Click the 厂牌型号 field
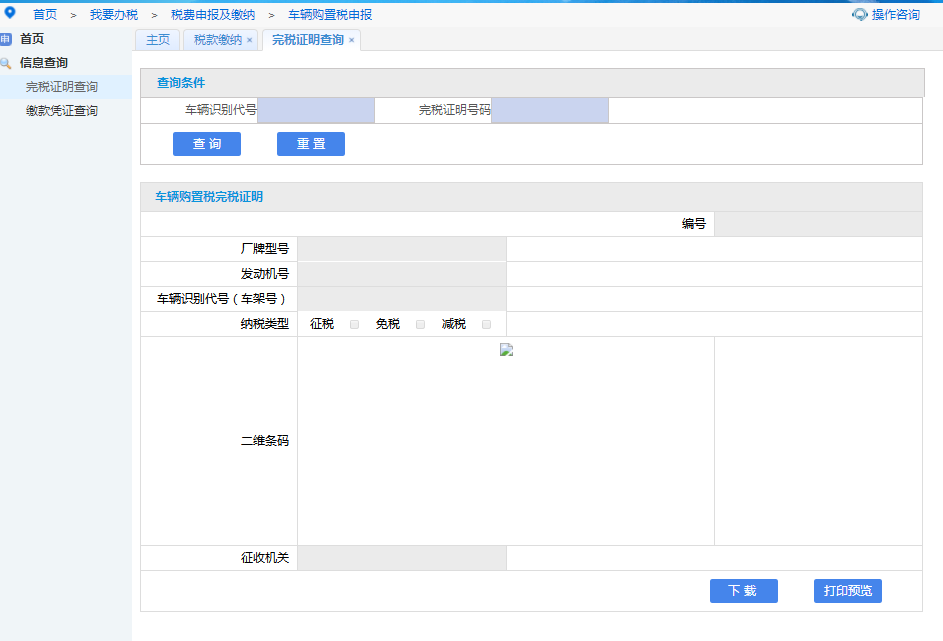This screenshot has height=641, width=943. point(402,249)
